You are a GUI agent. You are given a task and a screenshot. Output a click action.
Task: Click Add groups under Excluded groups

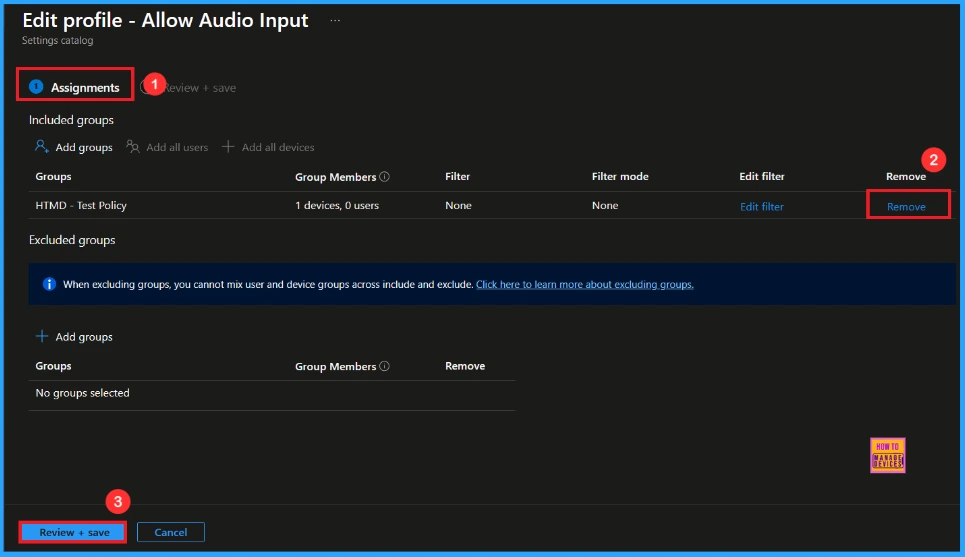pyautogui.click(x=74, y=337)
